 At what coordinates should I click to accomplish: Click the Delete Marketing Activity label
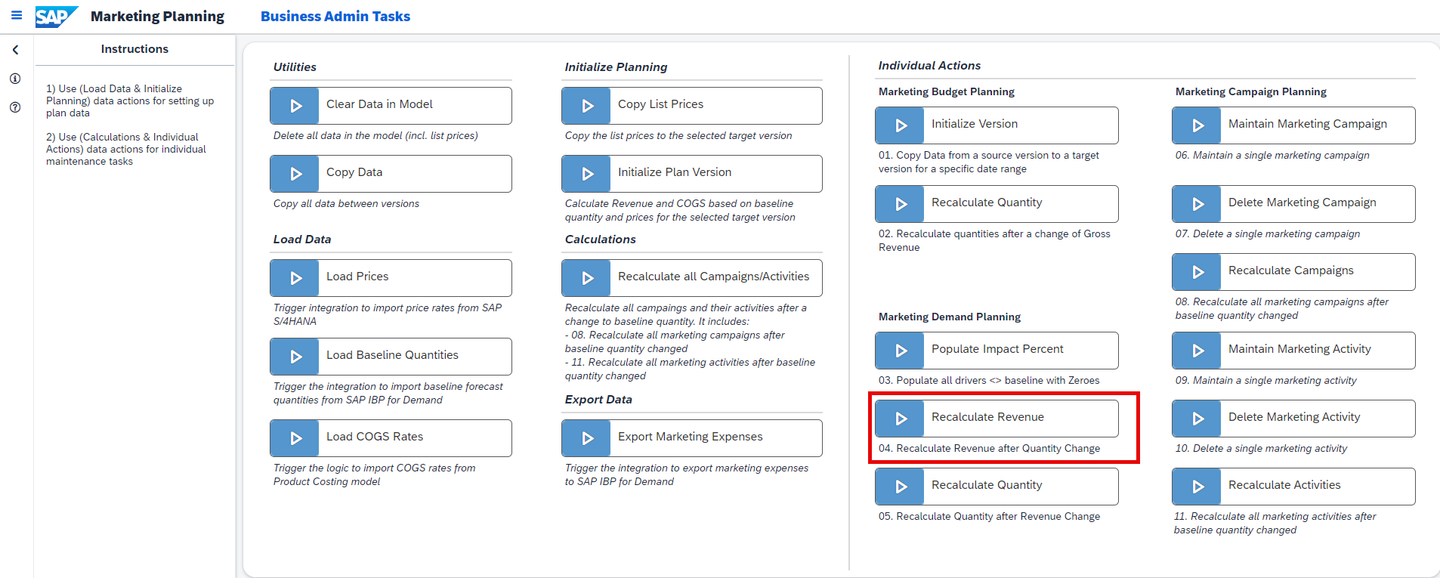point(1294,417)
